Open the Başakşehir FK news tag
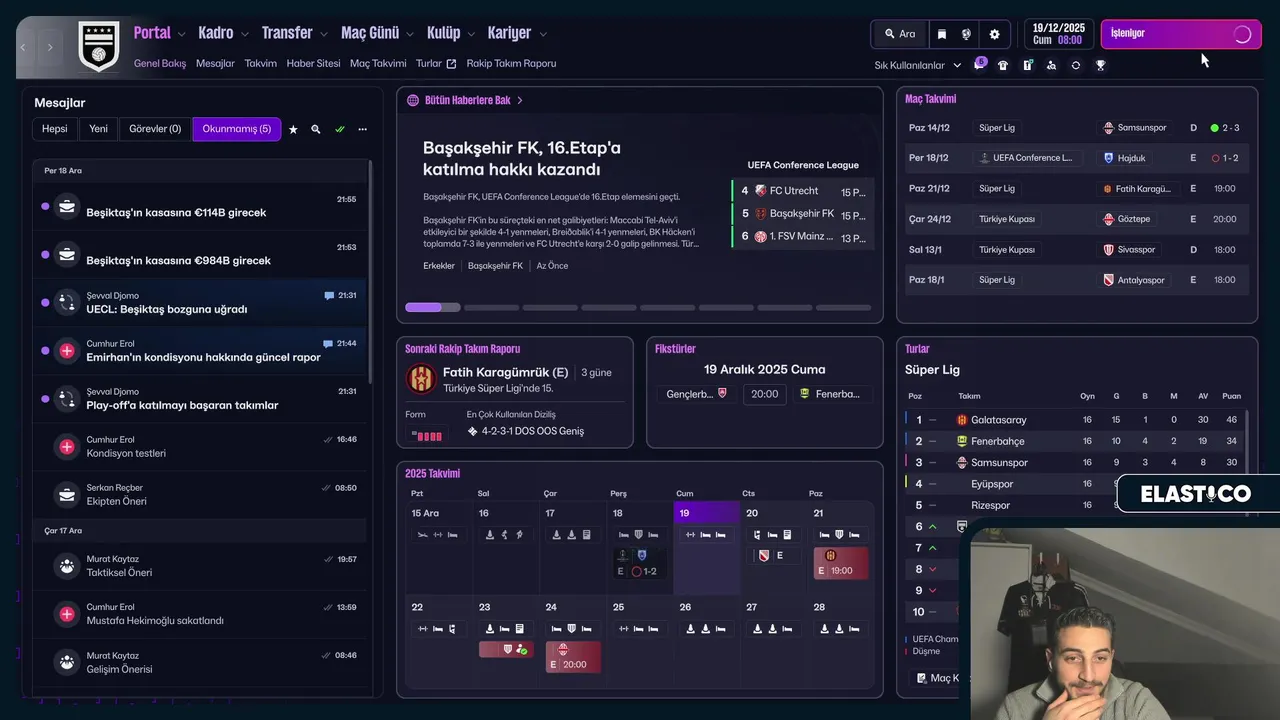The height and width of the screenshot is (720, 1280). (x=495, y=266)
